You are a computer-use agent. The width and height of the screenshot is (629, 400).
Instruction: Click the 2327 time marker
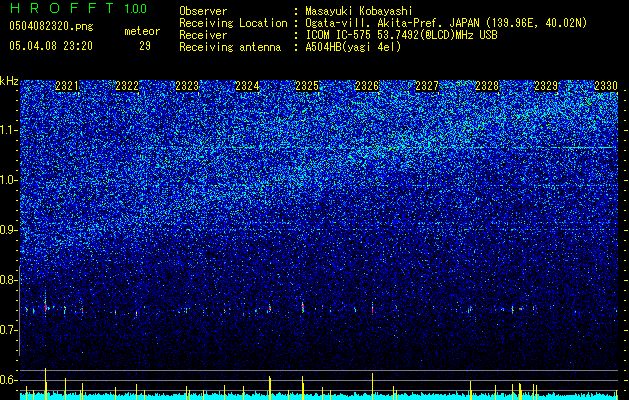click(427, 86)
